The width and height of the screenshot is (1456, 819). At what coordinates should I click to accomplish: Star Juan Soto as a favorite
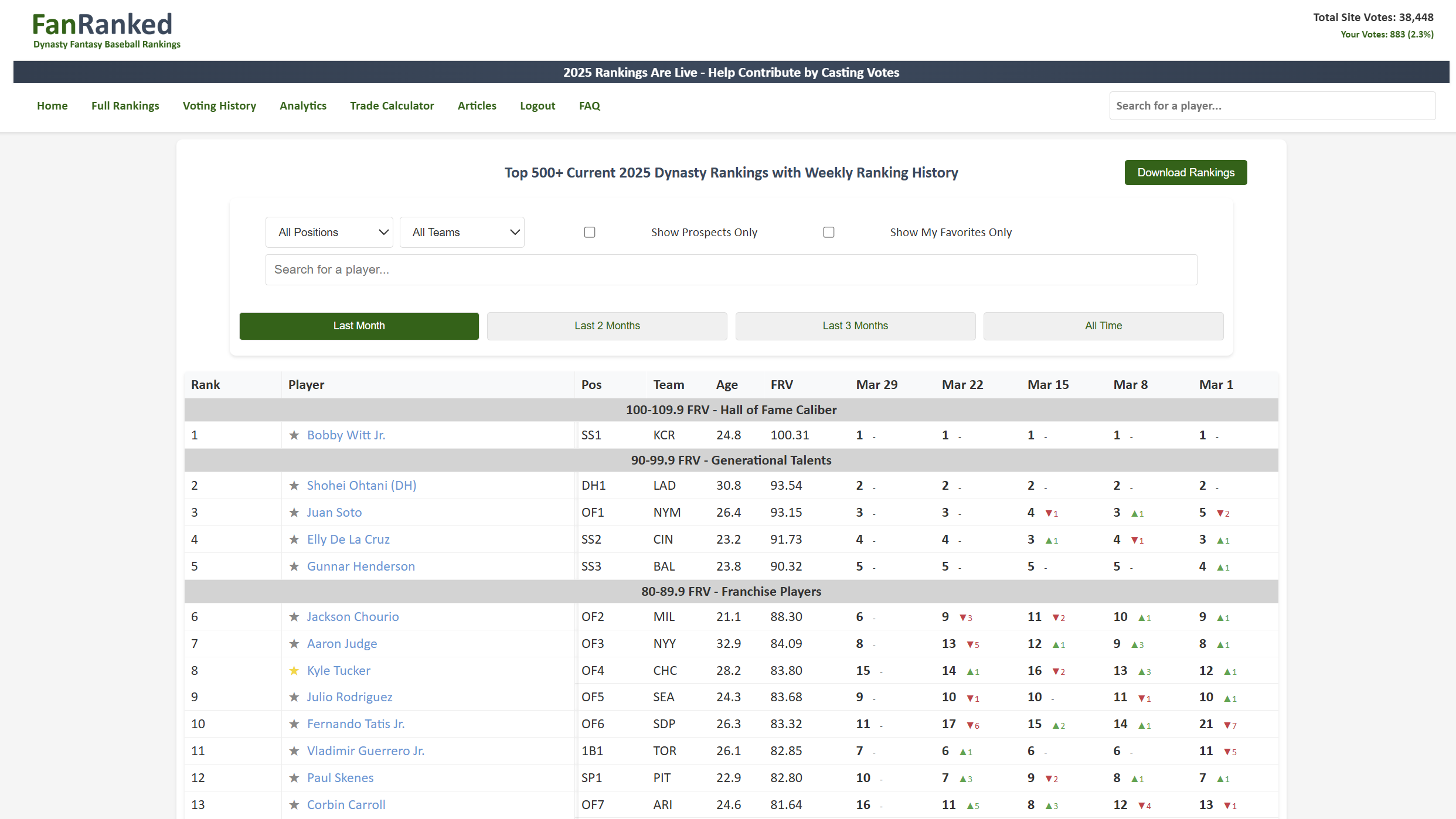[x=294, y=513]
